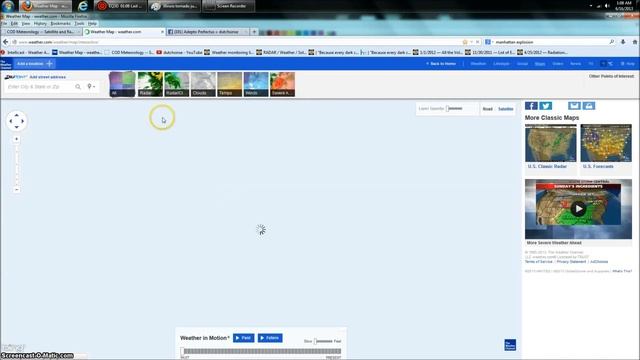Open the Bookmarks menu
This screenshot has height=360, width=640.
60,24
